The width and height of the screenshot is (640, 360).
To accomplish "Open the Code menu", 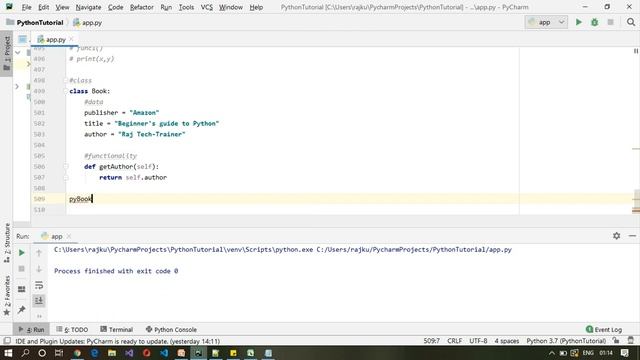I will click(x=116, y=7).
